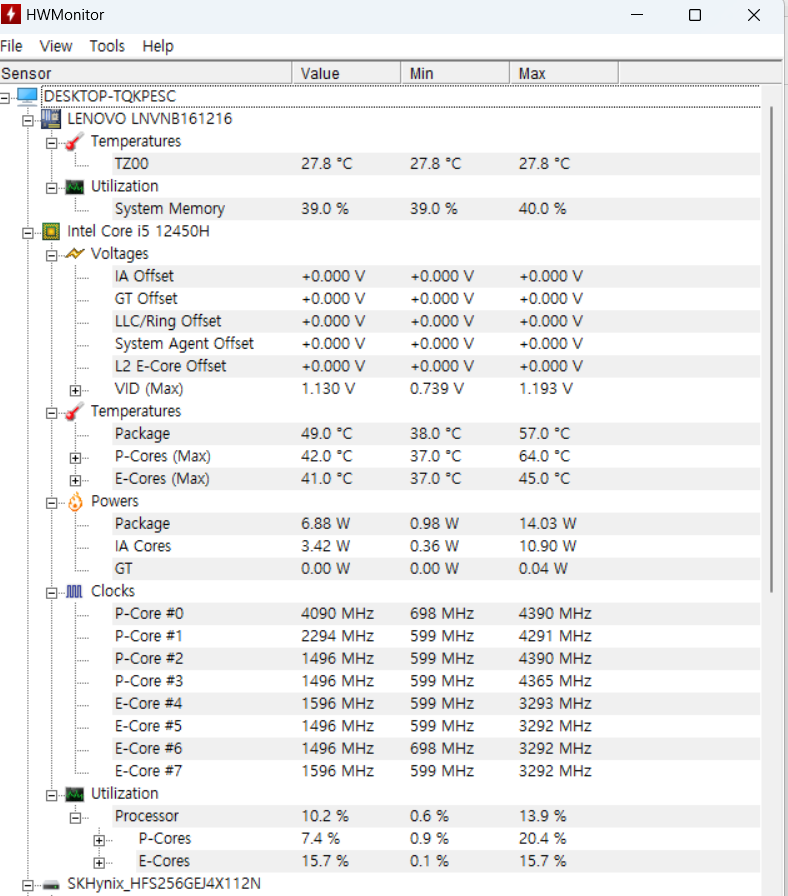Expand the E-Cores utilization entry
The width and height of the screenshot is (788, 896).
pyautogui.click(x=99, y=863)
